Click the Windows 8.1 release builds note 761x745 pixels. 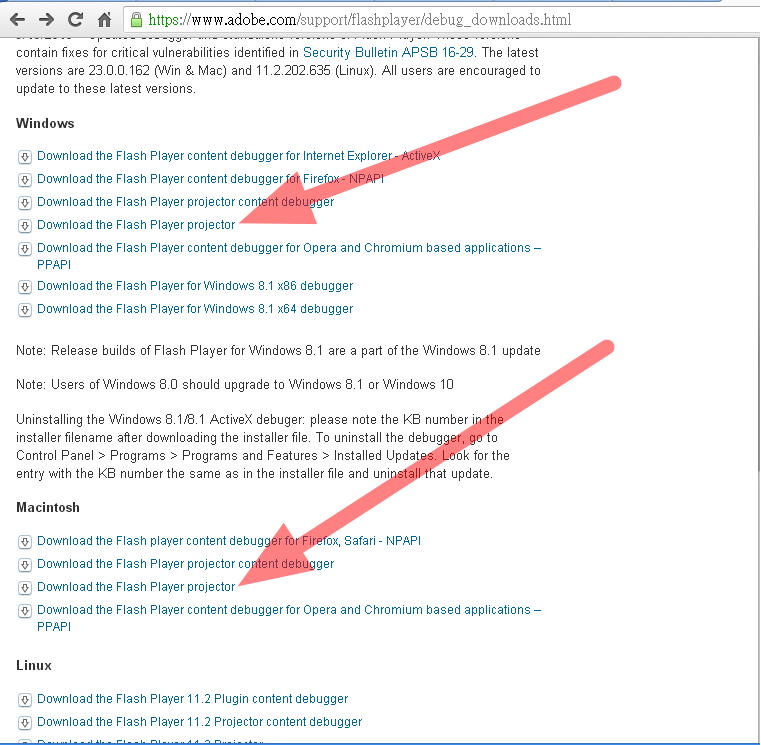pyautogui.click(x=278, y=351)
